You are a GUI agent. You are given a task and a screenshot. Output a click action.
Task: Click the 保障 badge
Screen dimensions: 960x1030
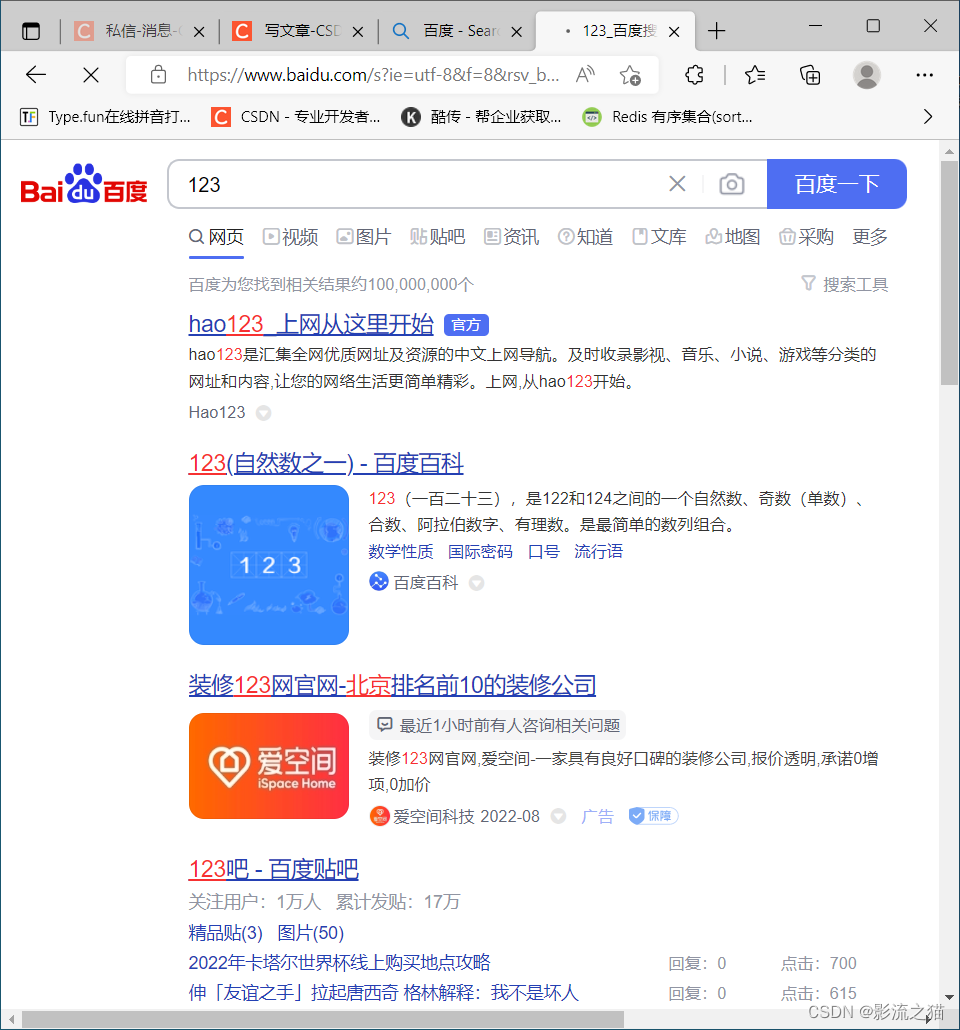tap(653, 816)
